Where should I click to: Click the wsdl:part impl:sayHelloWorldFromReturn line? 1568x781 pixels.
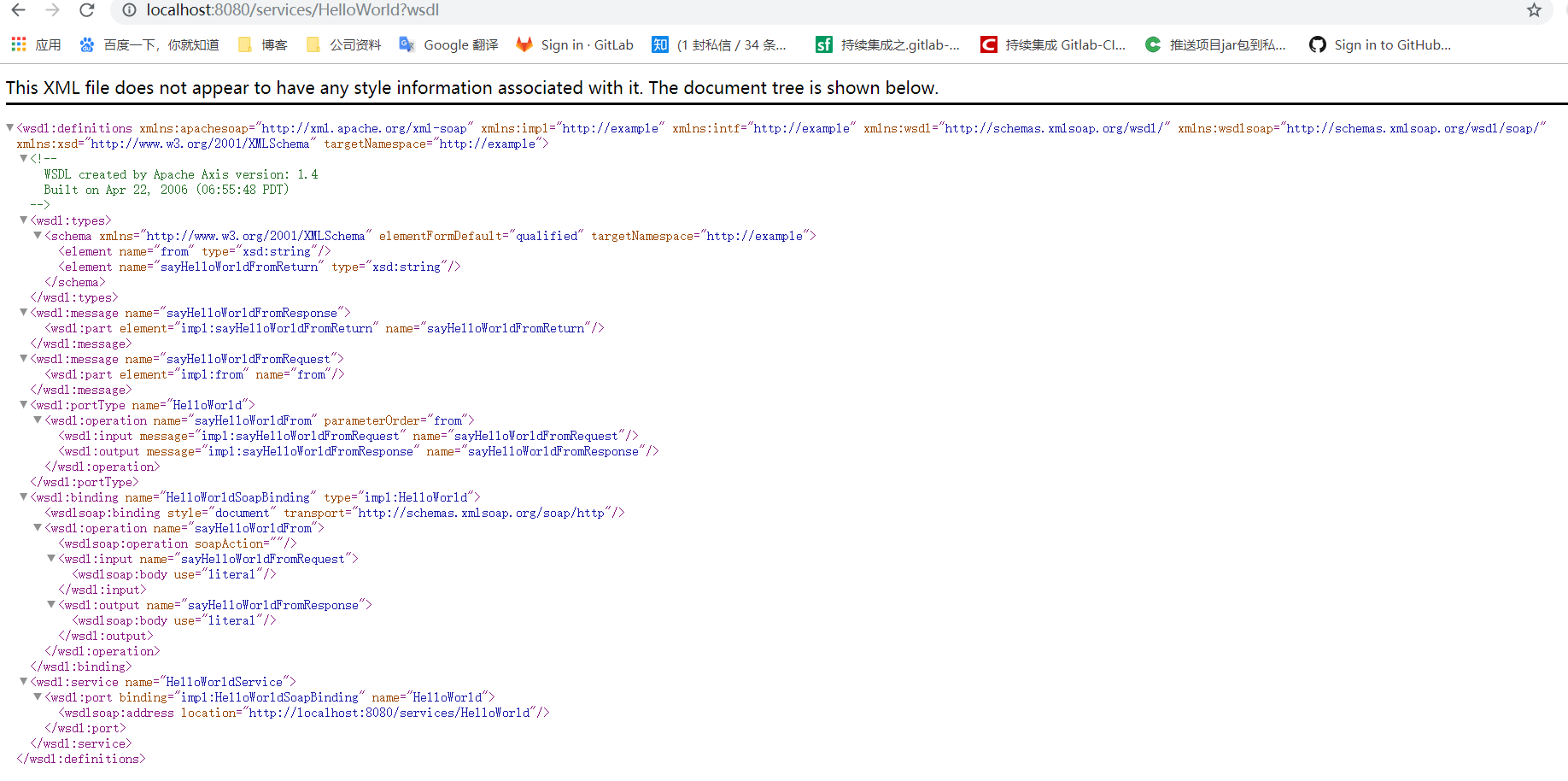325,328
